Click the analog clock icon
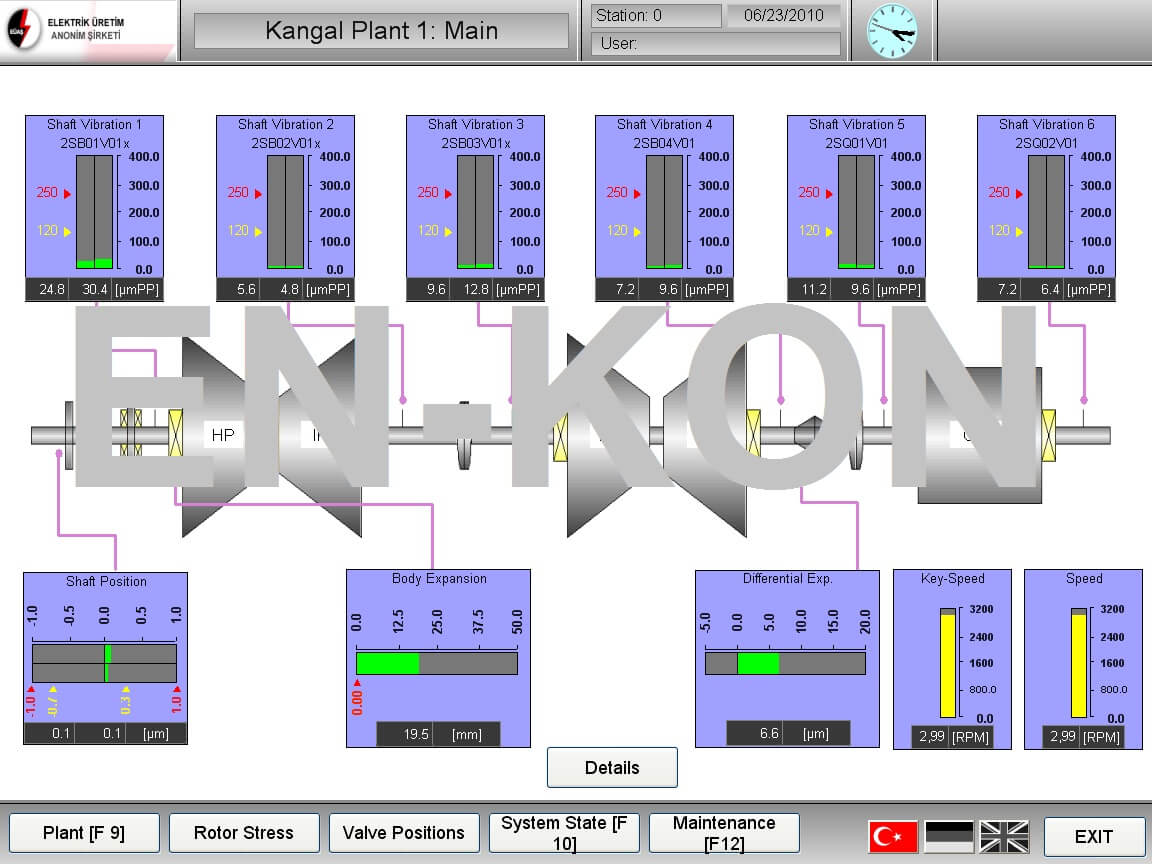The image size is (1152, 864). (x=891, y=31)
